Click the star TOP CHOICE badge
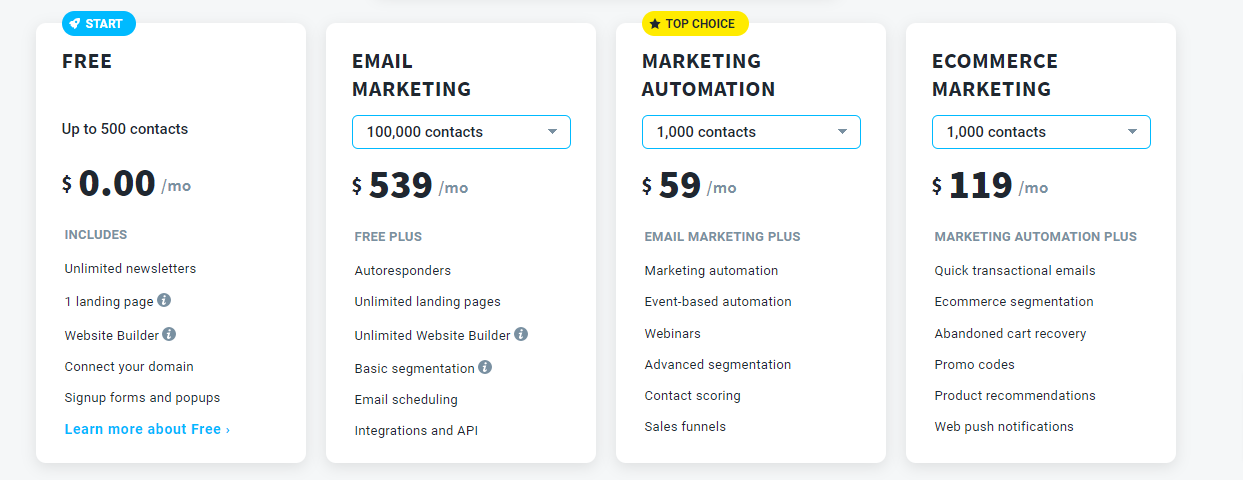The height and width of the screenshot is (480, 1243). click(x=695, y=24)
